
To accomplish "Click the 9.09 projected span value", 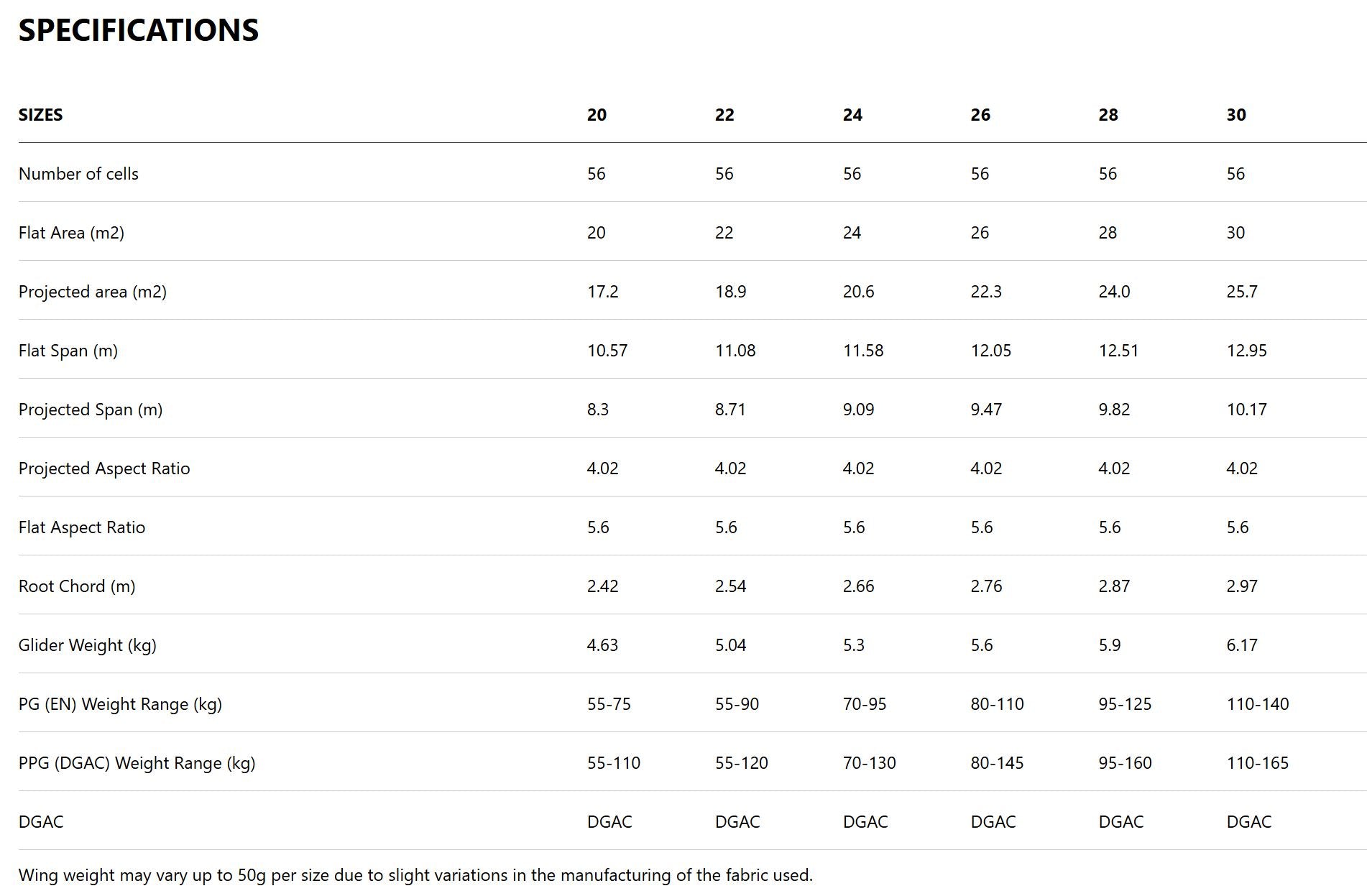I will (x=858, y=410).
